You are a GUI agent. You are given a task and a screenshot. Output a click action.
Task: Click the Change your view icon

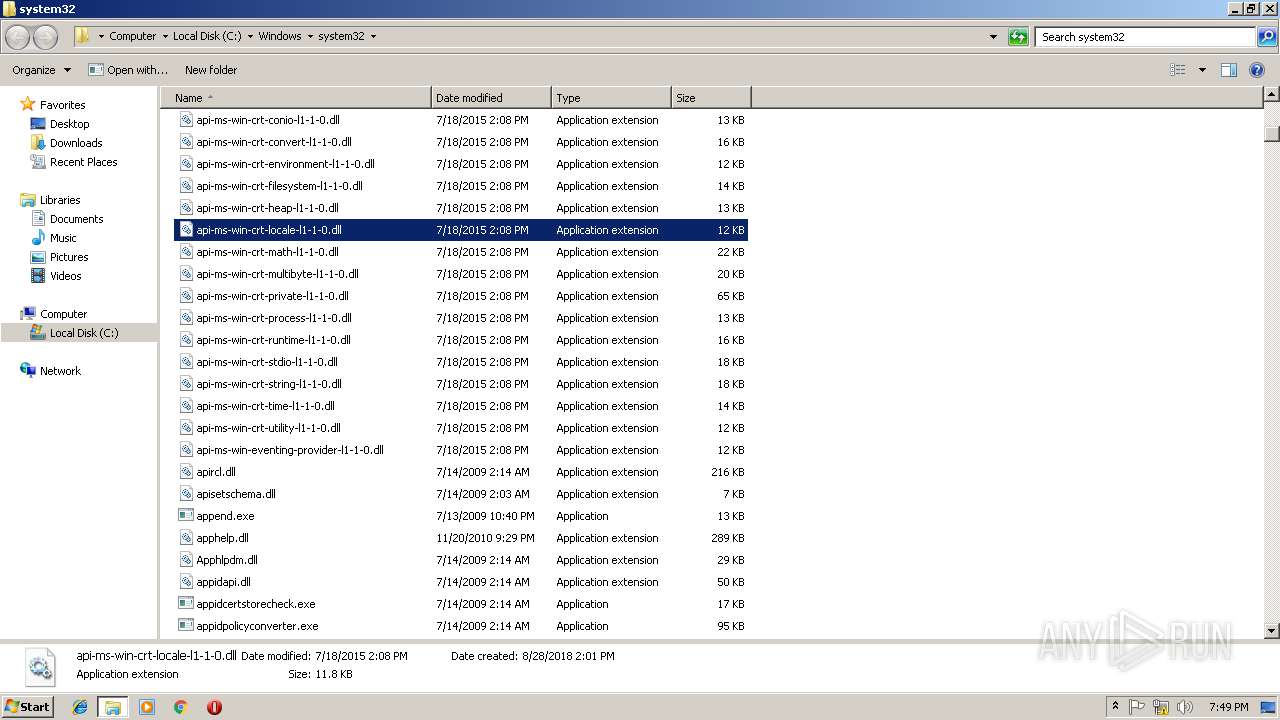point(1178,70)
